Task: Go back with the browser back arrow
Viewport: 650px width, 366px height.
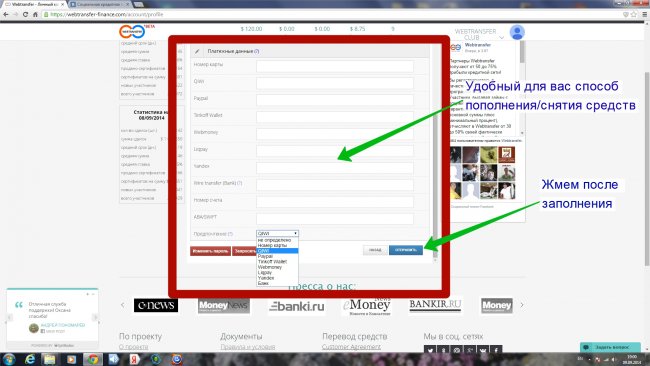Action: pyautogui.click(x=6, y=14)
